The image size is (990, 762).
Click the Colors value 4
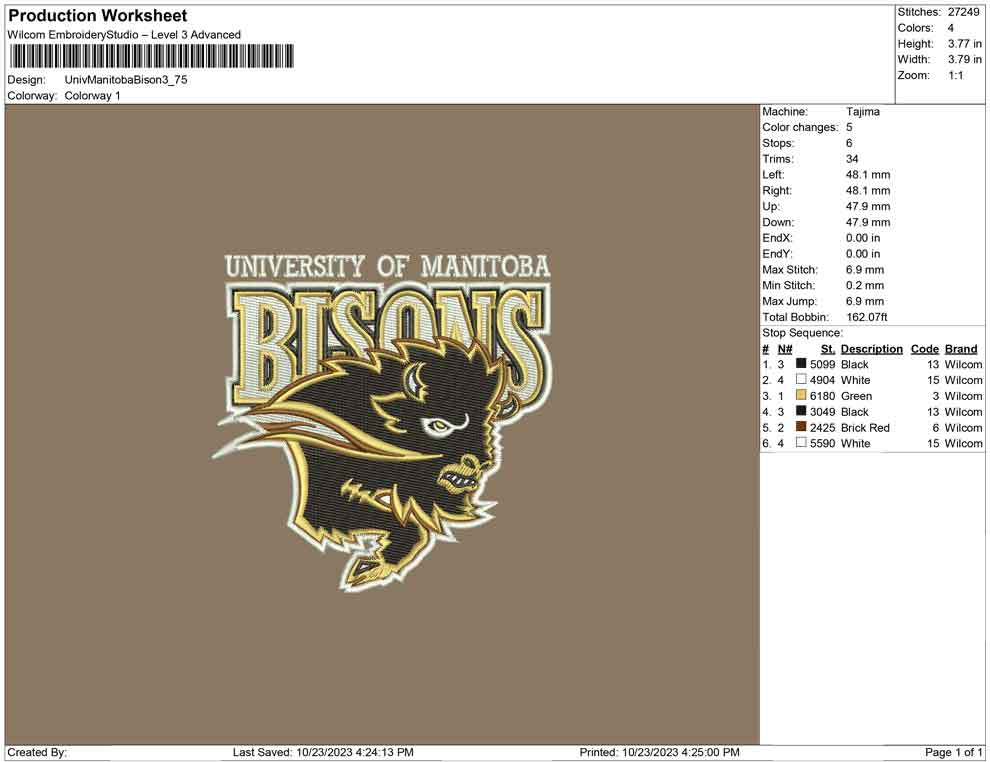click(x=950, y=28)
